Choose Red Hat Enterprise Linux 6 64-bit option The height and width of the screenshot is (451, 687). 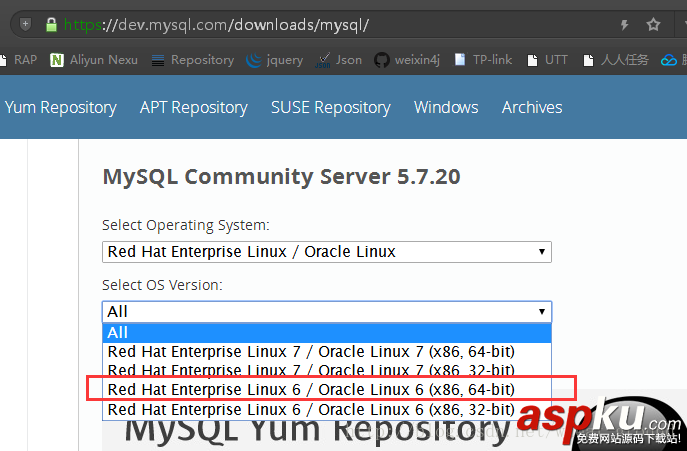coord(327,389)
